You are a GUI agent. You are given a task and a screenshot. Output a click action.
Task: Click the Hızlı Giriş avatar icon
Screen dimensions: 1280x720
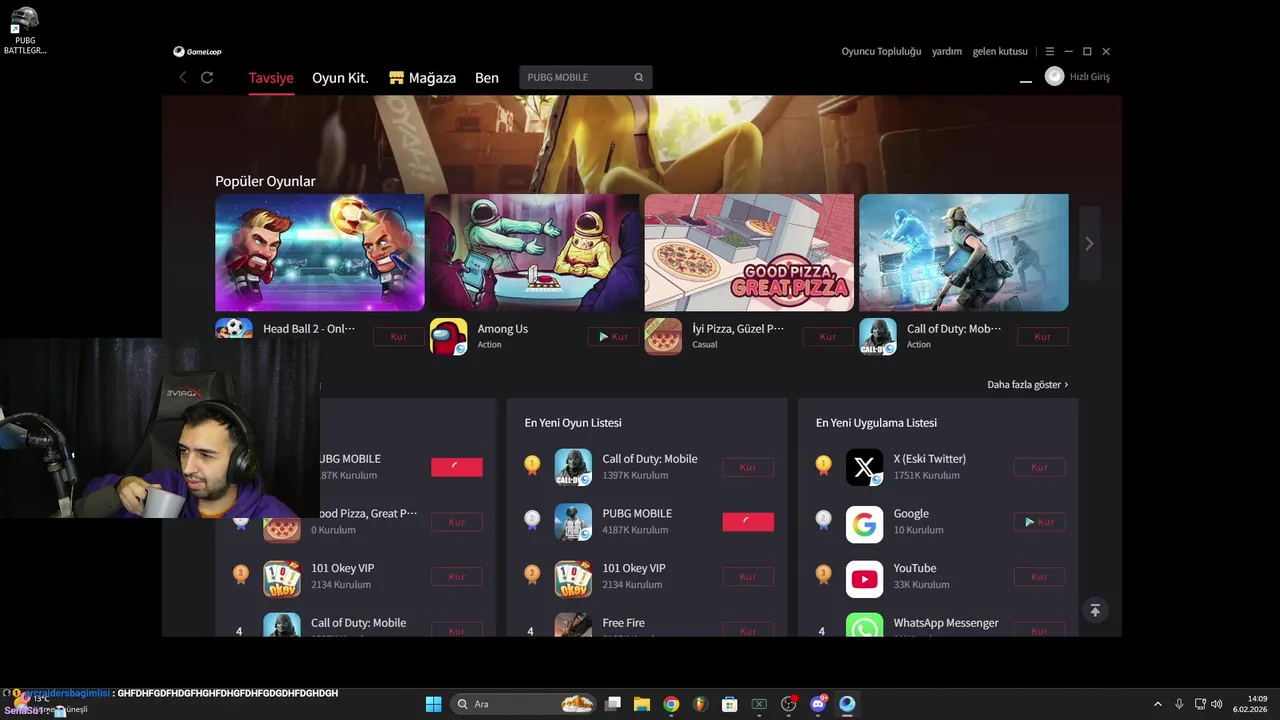pos(1054,76)
